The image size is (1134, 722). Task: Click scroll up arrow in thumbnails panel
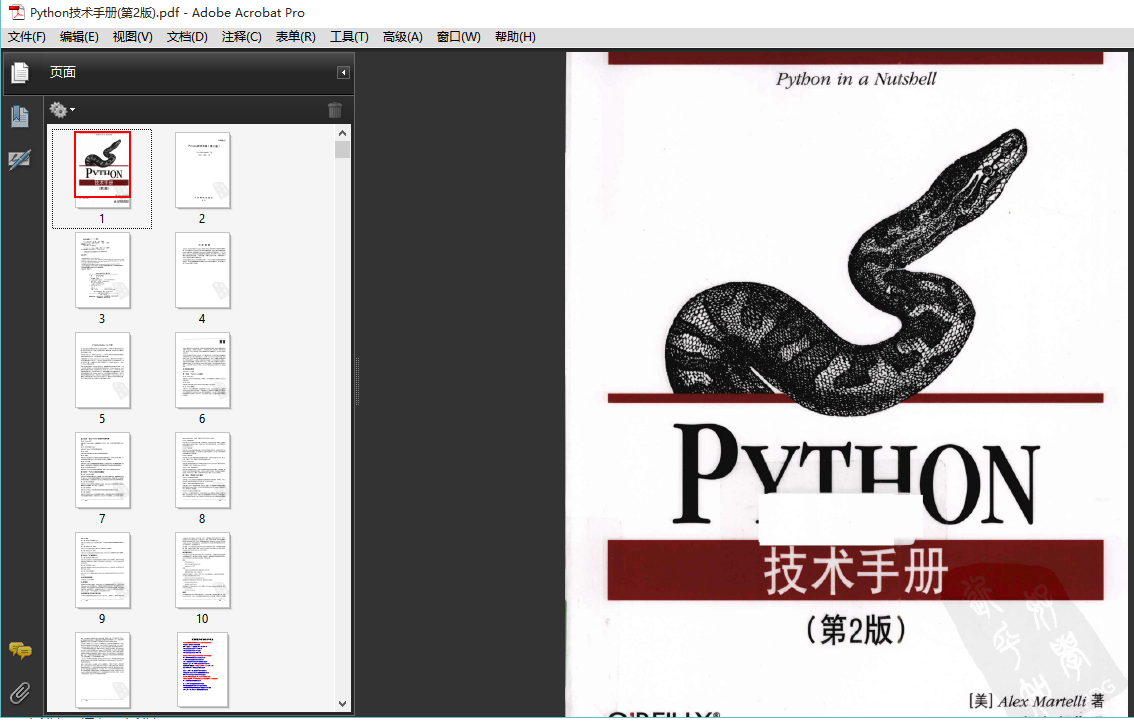tap(343, 133)
